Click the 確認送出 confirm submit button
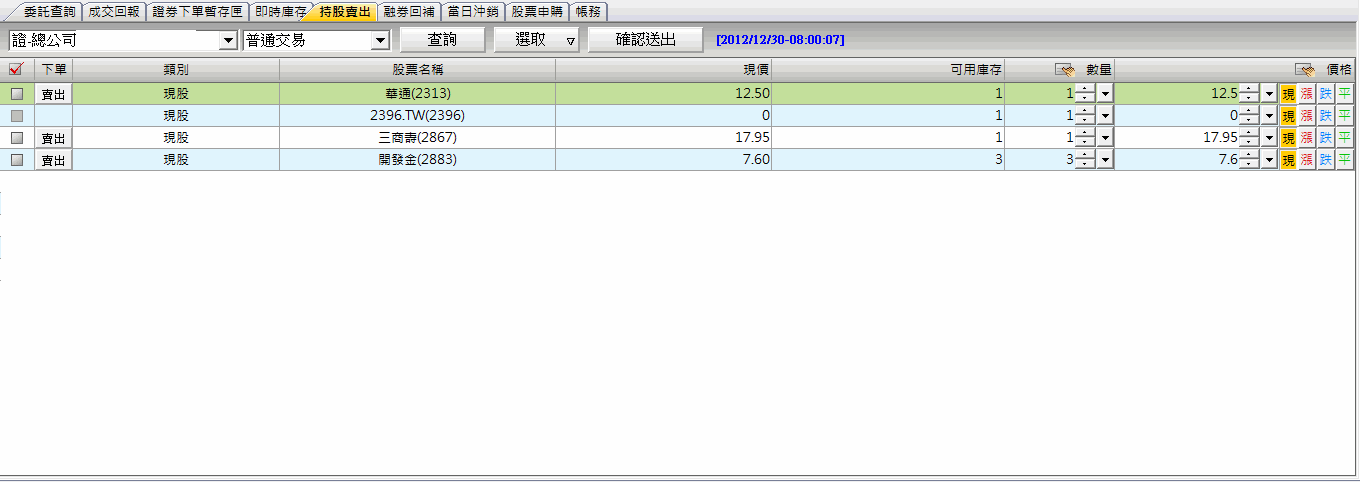Screen dimensions: 1360x482 (x=645, y=40)
